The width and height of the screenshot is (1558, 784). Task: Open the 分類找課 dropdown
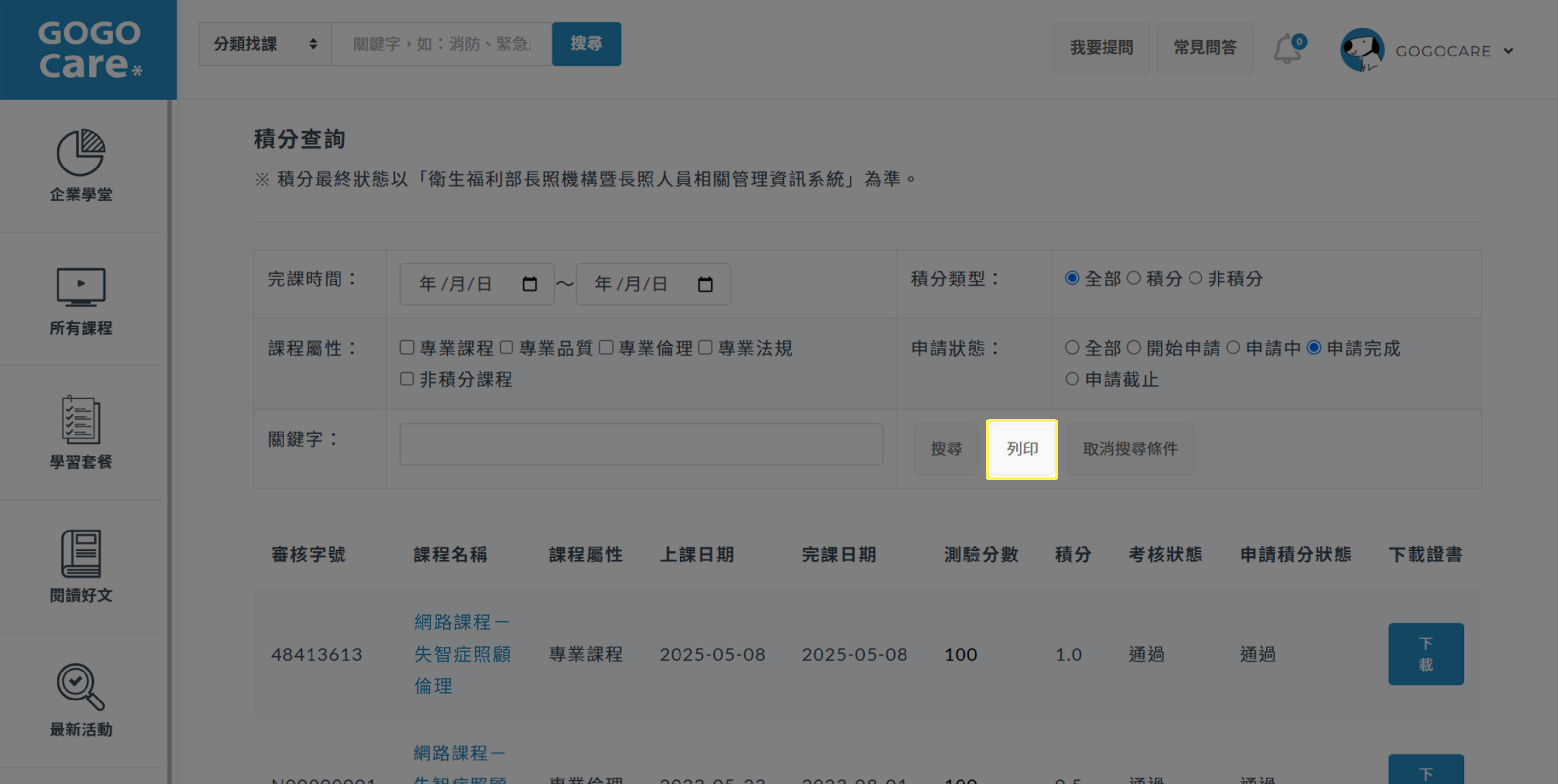(x=265, y=44)
